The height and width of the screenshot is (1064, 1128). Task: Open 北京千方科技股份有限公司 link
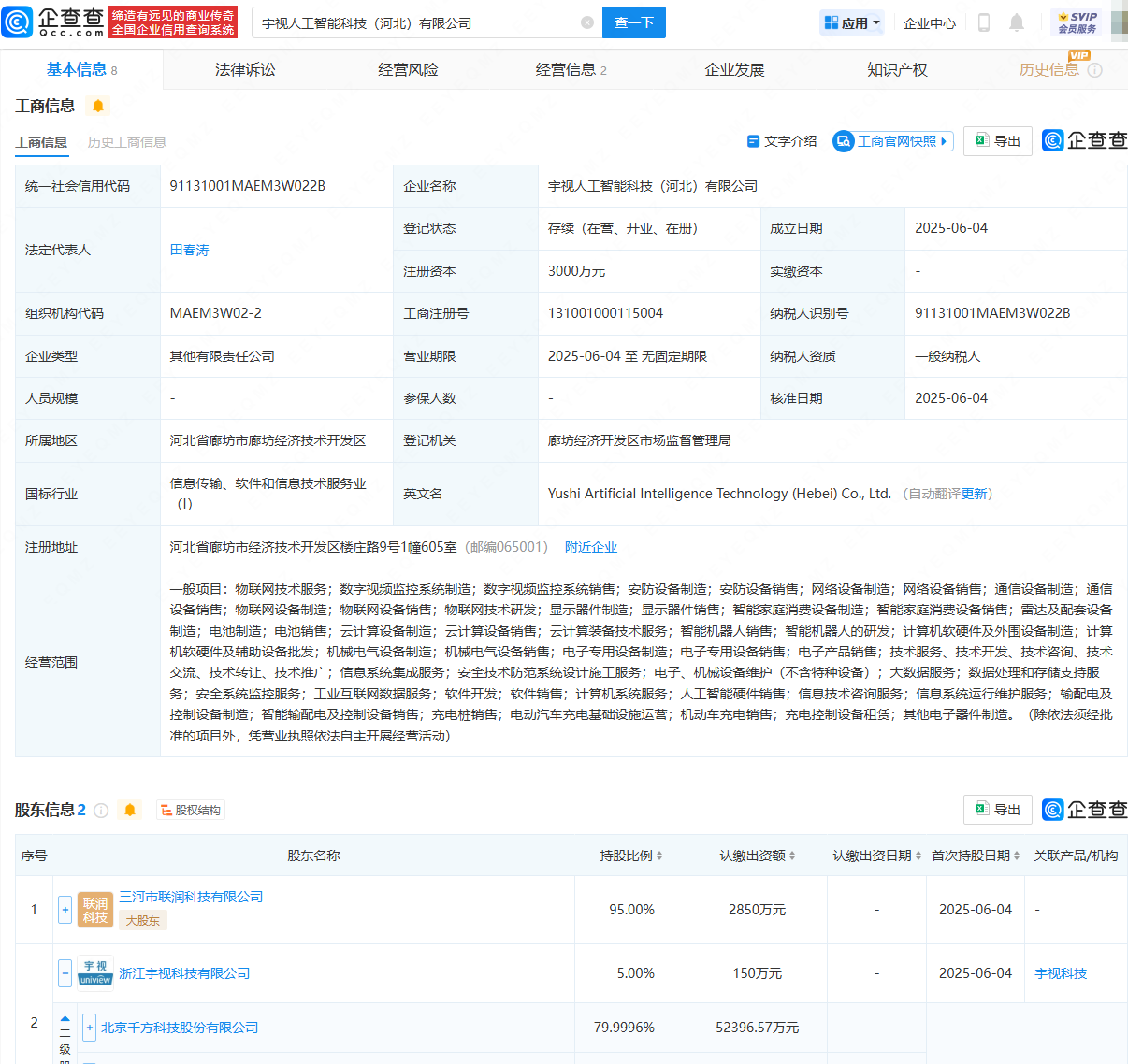[180, 1028]
